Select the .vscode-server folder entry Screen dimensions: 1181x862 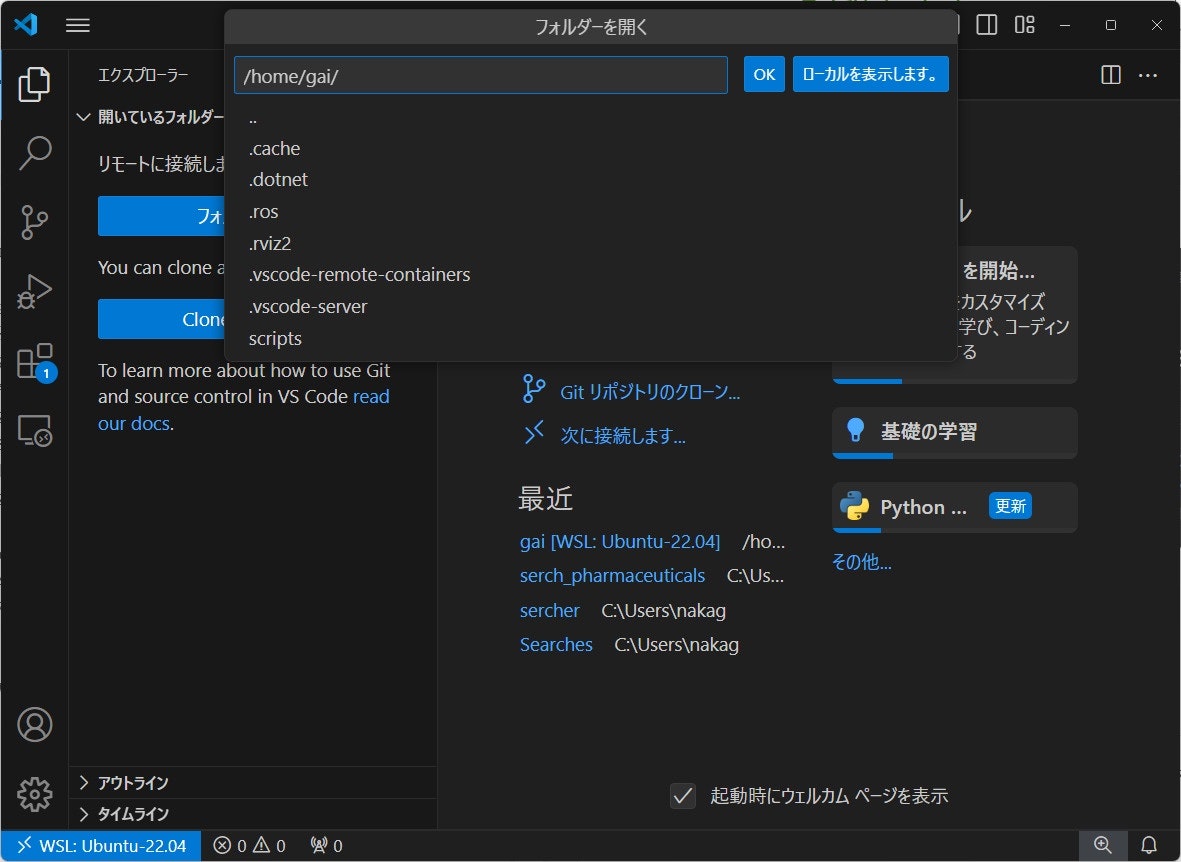[x=590, y=307]
